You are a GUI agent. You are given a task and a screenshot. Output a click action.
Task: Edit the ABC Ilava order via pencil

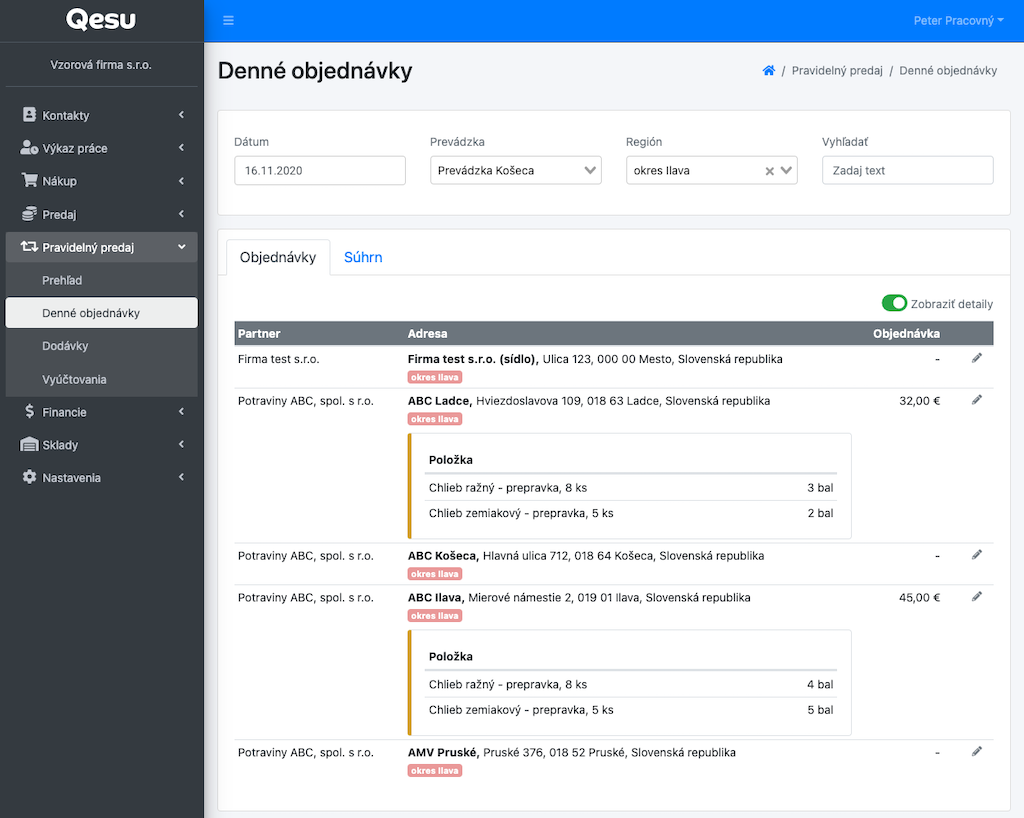[977, 597]
